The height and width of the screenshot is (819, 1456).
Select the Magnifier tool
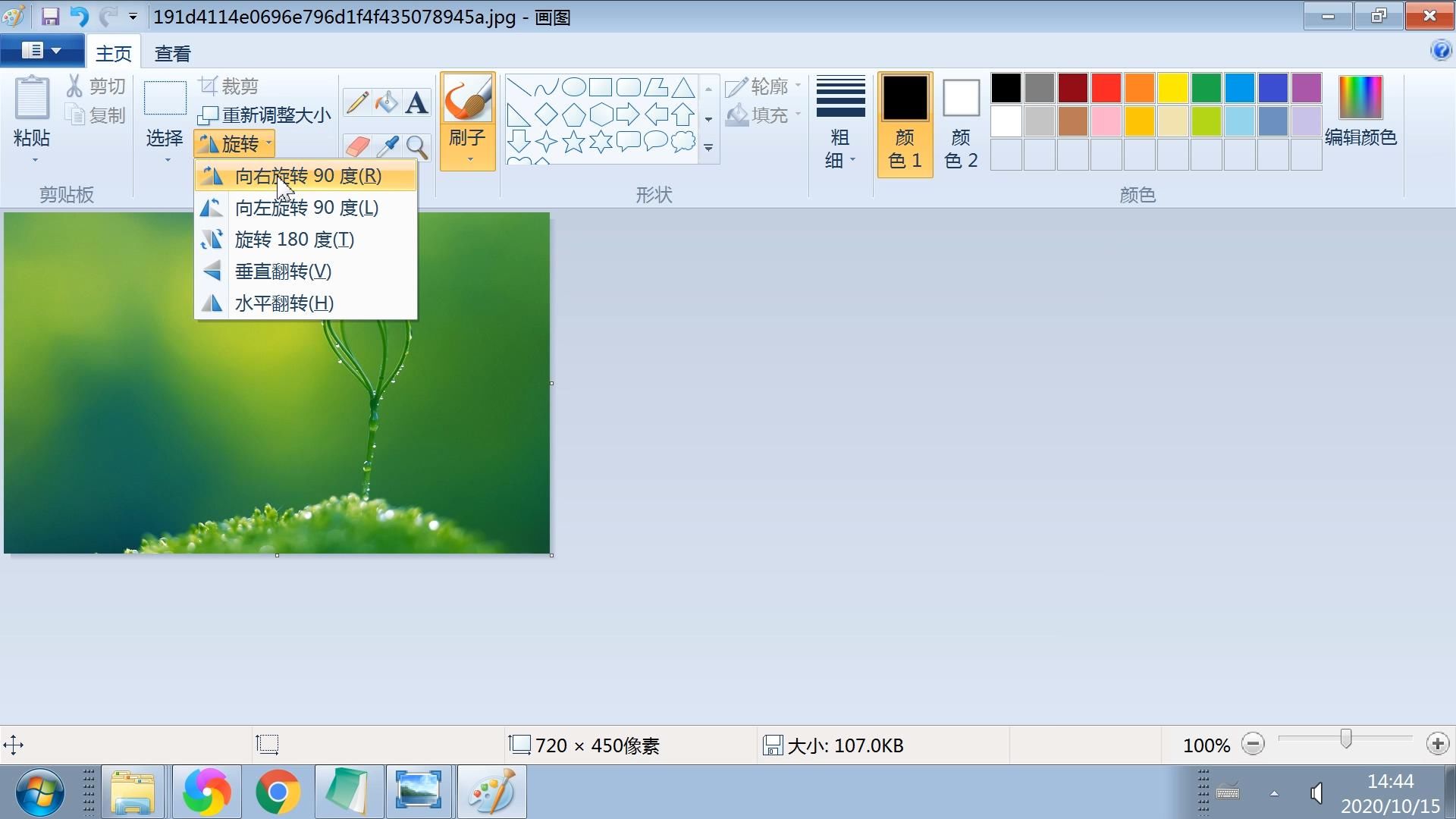tap(416, 146)
